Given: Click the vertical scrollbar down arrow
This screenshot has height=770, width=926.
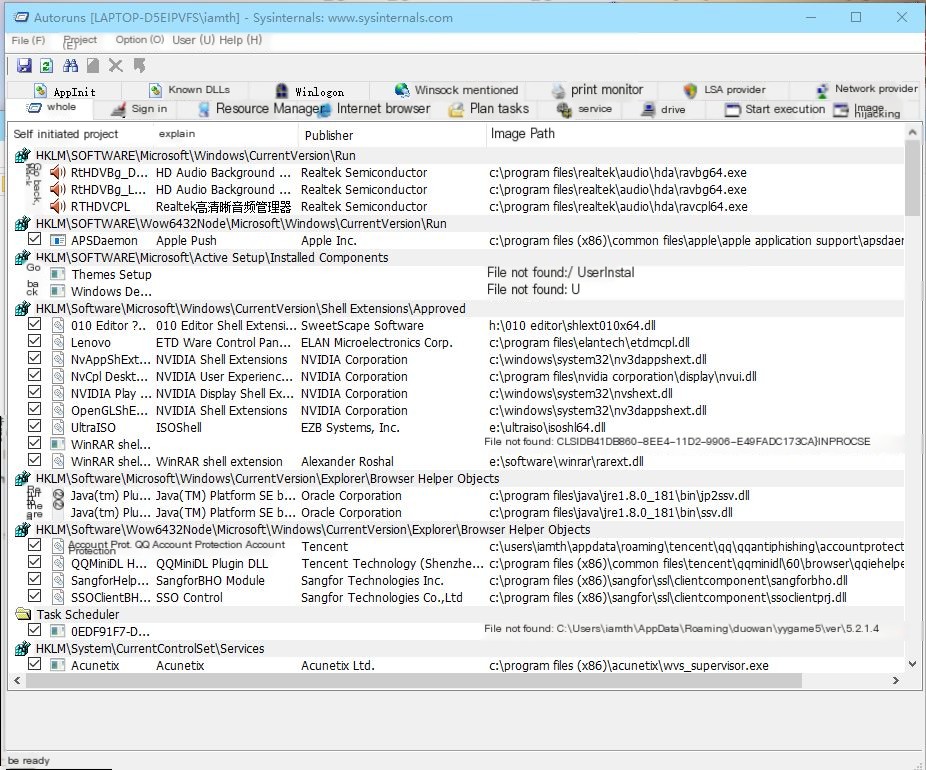Looking at the screenshot, I should (x=912, y=664).
